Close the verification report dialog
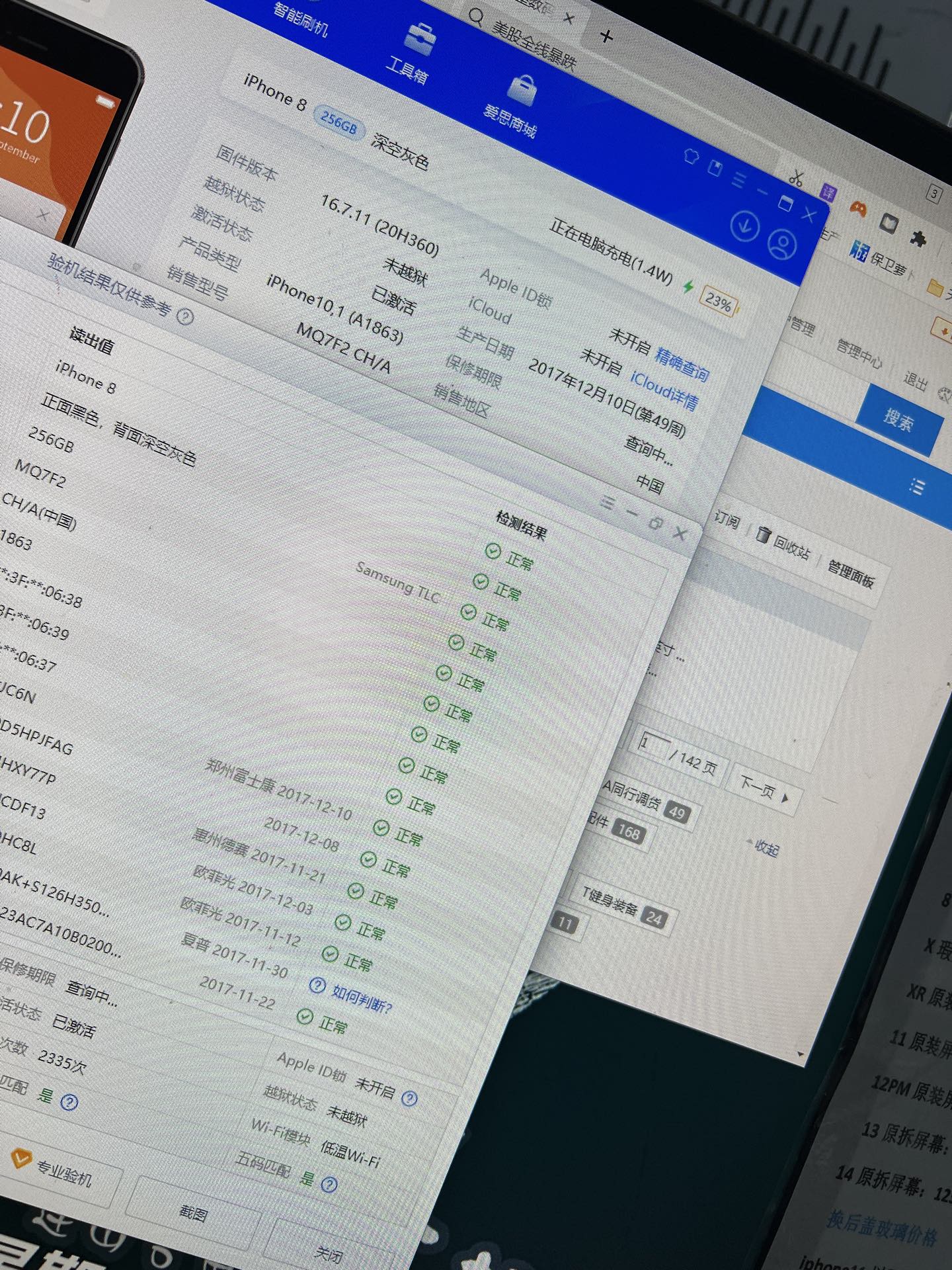The height and width of the screenshot is (1270, 952). (680, 533)
